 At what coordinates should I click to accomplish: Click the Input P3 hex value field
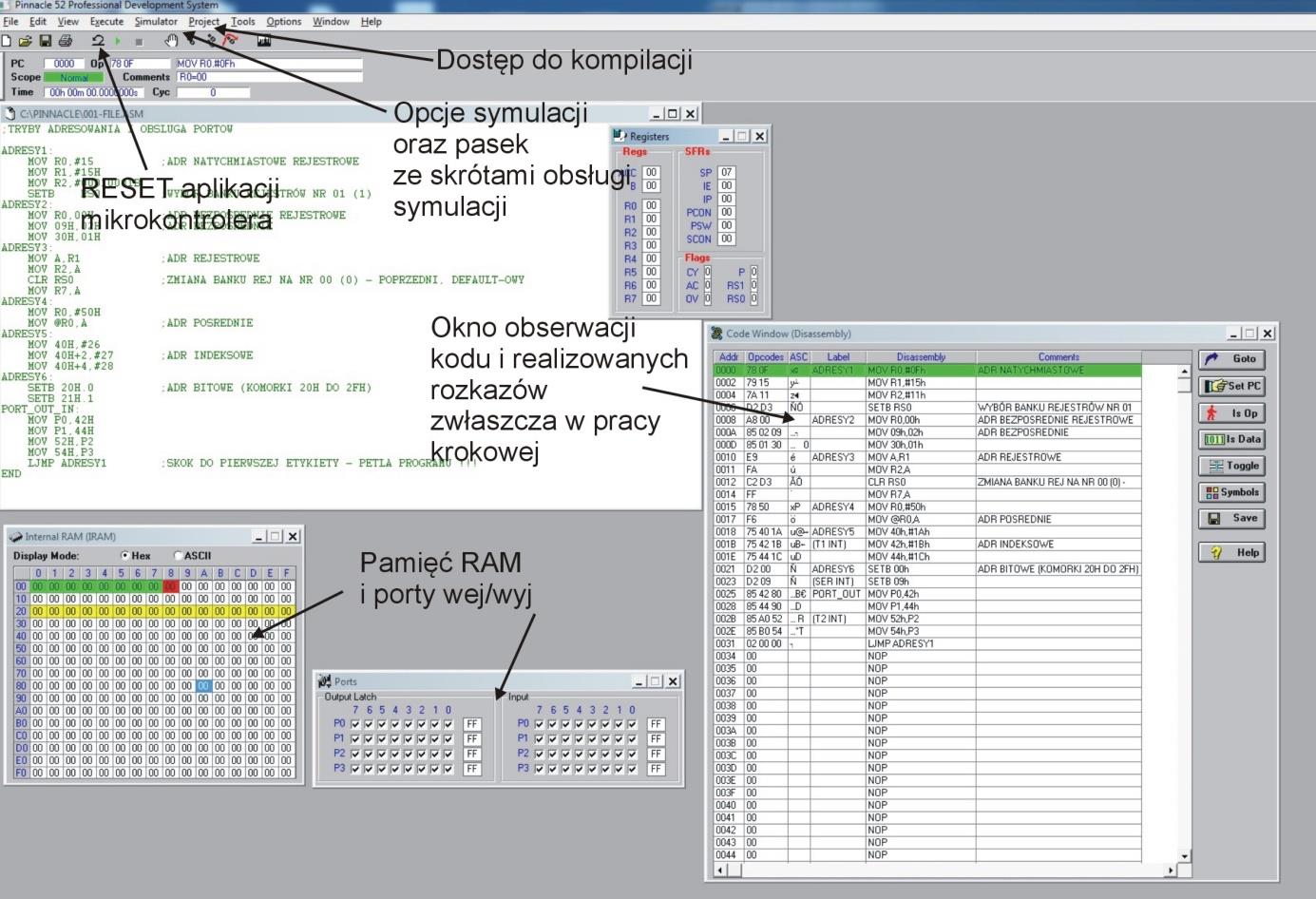pos(656,770)
